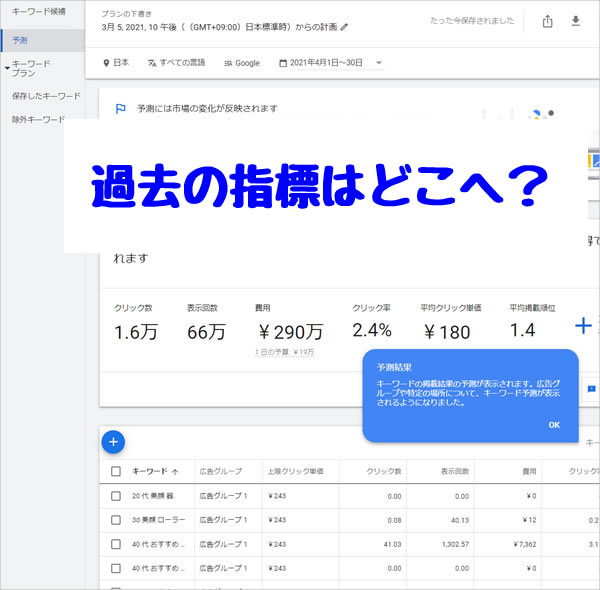Click the 表示回数 column header in table
This screenshot has height=590, width=600.
[x=455, y=471]
